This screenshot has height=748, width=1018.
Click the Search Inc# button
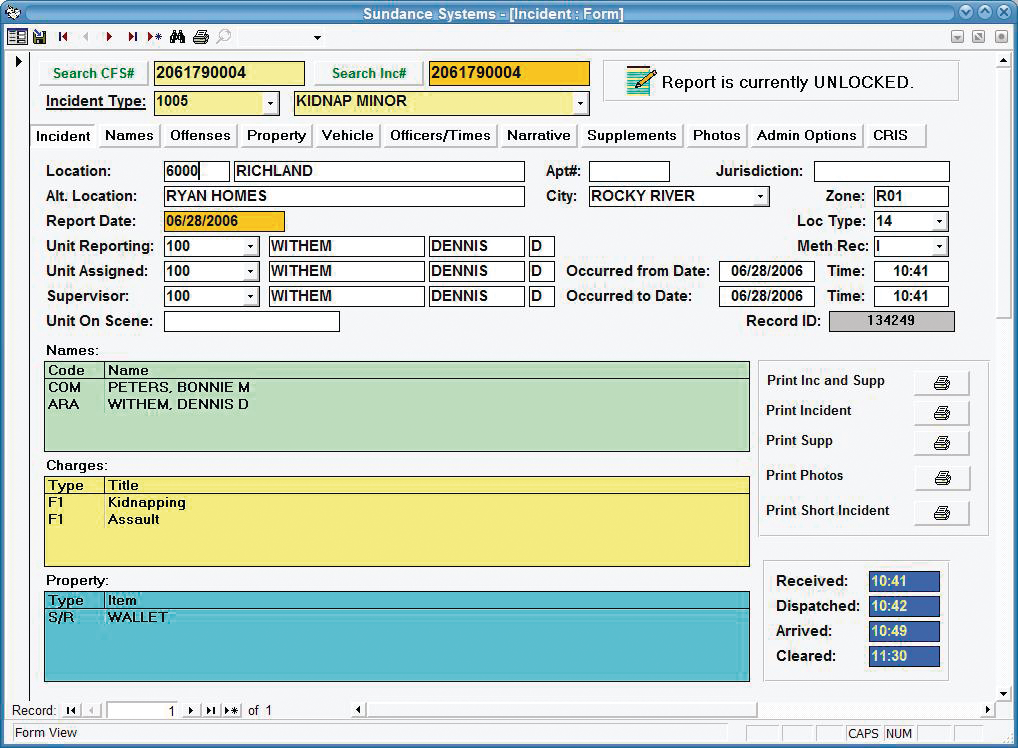369,73
